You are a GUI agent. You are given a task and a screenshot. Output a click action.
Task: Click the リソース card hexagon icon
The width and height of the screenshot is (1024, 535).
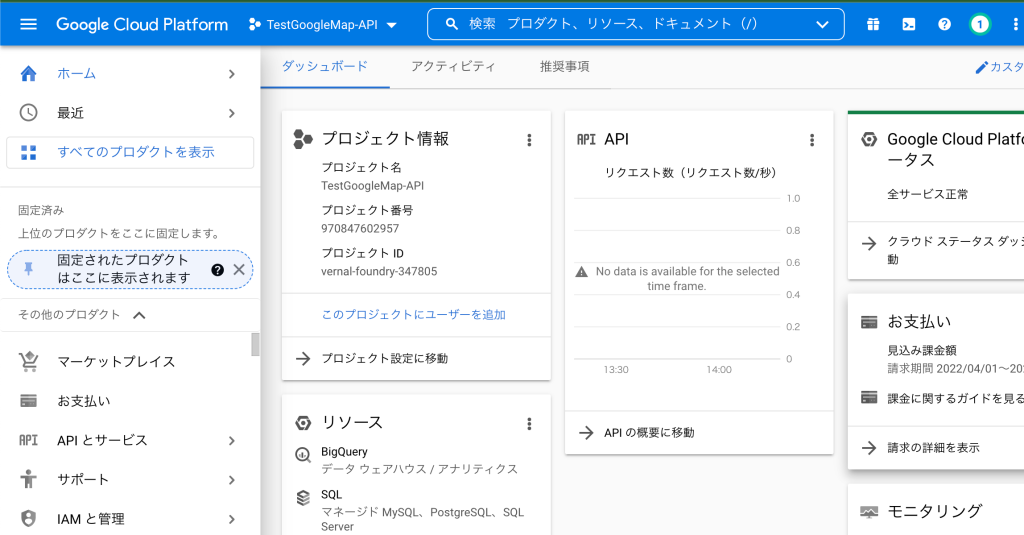(x=303, y=423)
